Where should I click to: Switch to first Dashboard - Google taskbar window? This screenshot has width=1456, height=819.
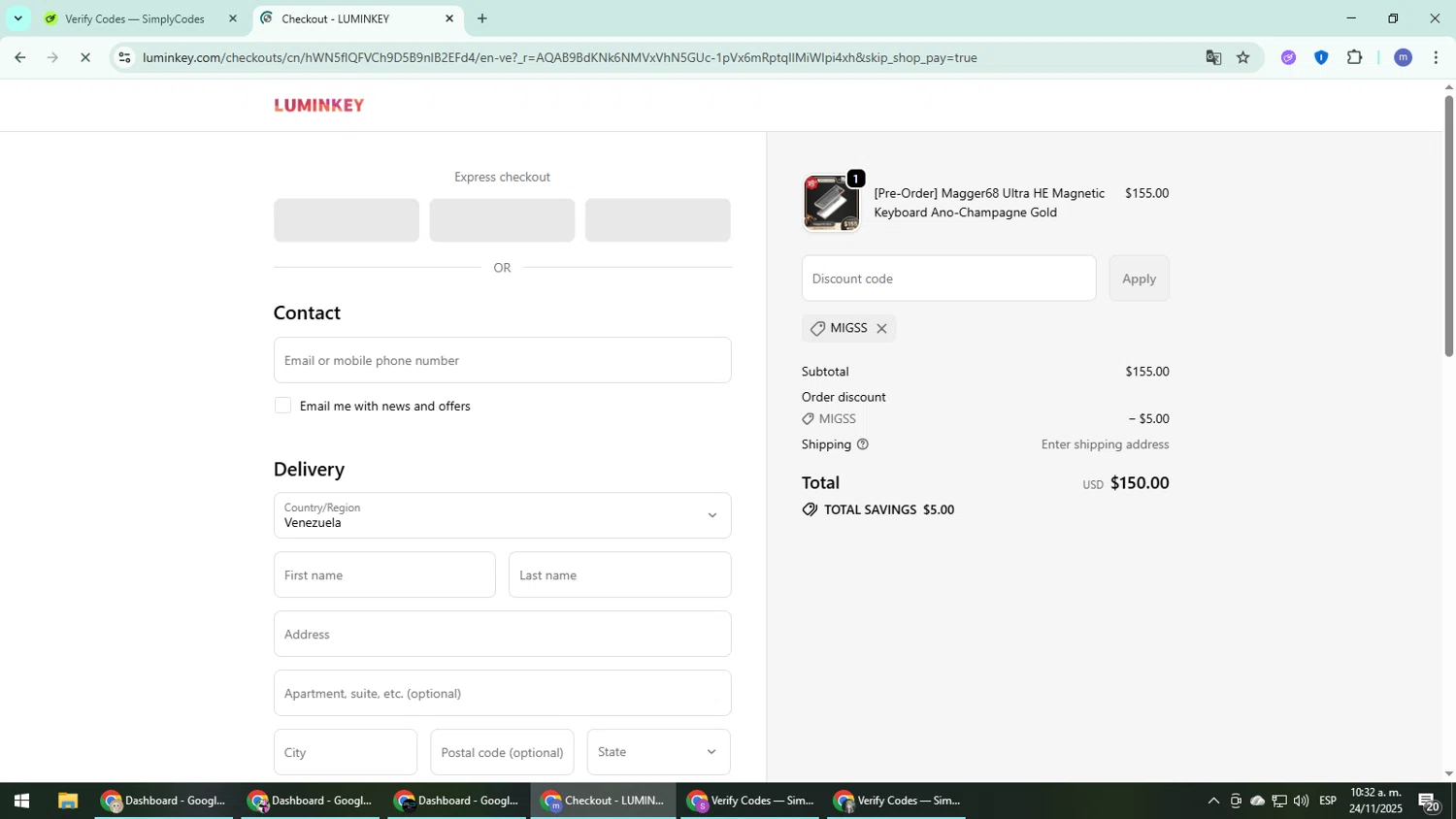(x=164, y=802)
